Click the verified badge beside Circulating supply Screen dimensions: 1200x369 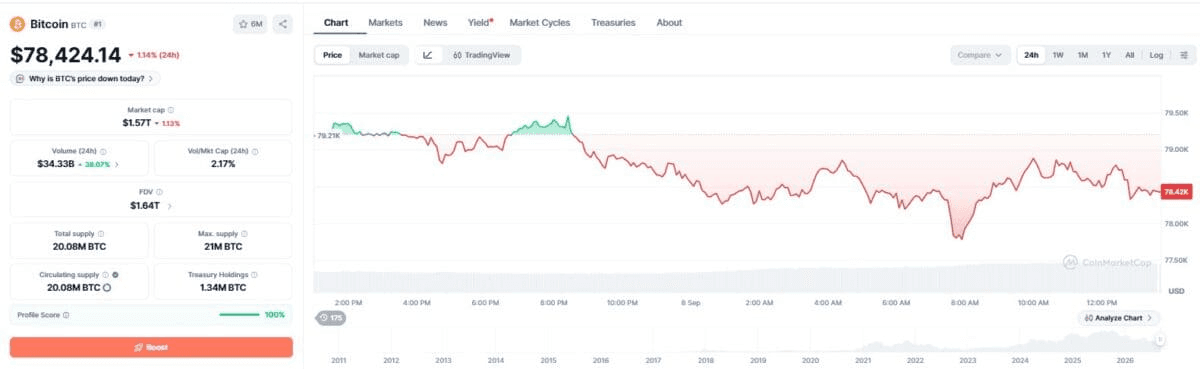[116, 275]
